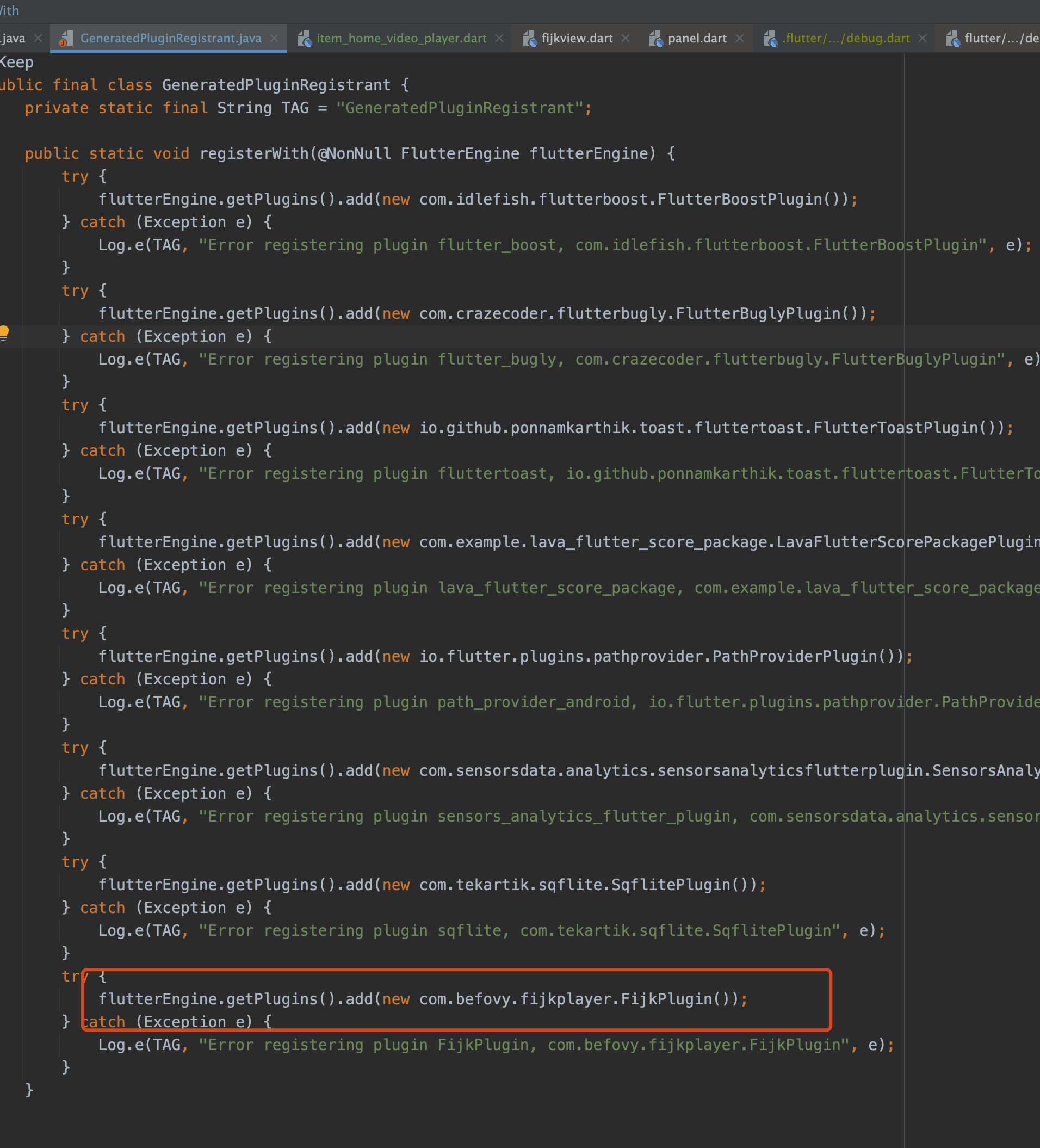
Task: Click the TAG string "GeneratedPluginRegistrant" value
Action: point(460,108)
